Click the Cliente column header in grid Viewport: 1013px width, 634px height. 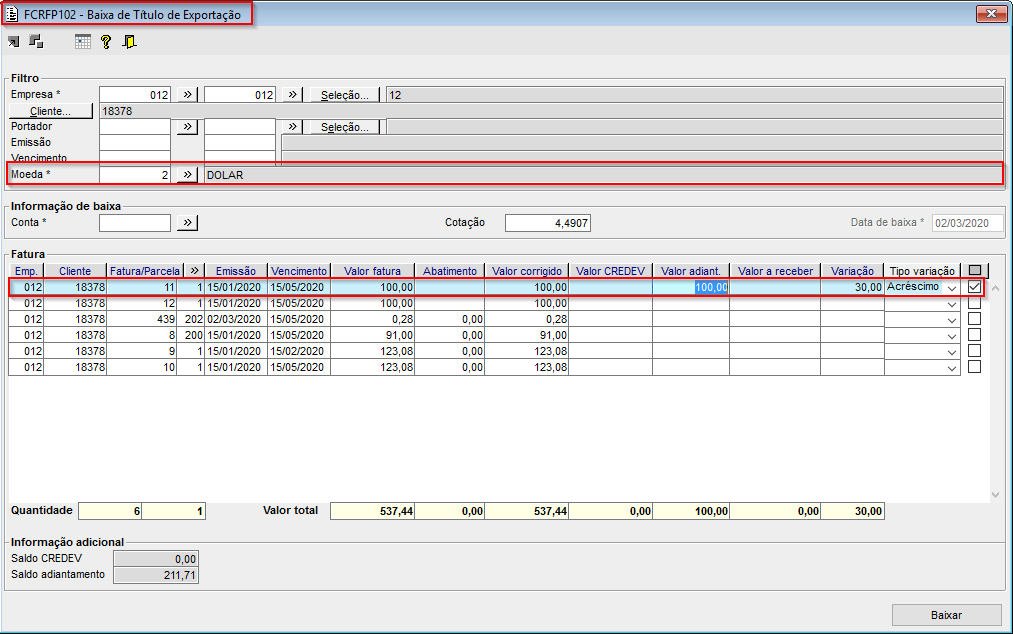click(75, 271)
